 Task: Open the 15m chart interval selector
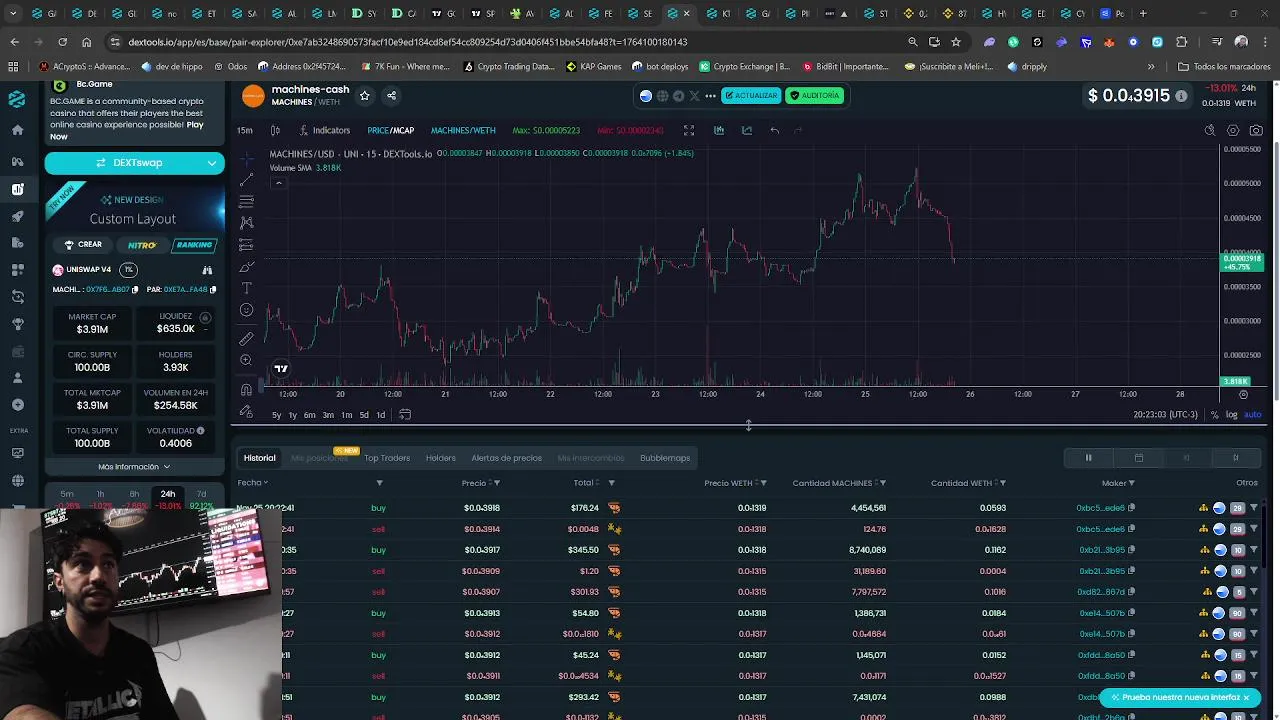[245, 130]
